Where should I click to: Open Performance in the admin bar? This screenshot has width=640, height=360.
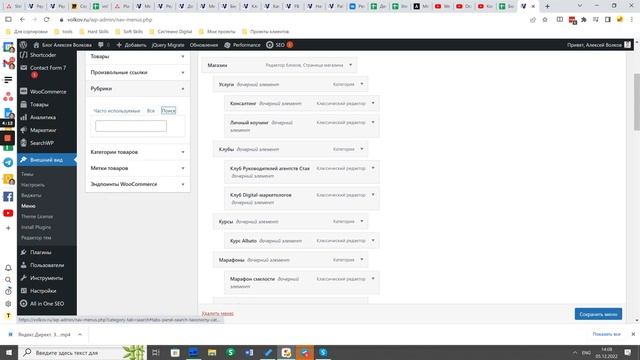click(242, 45)
